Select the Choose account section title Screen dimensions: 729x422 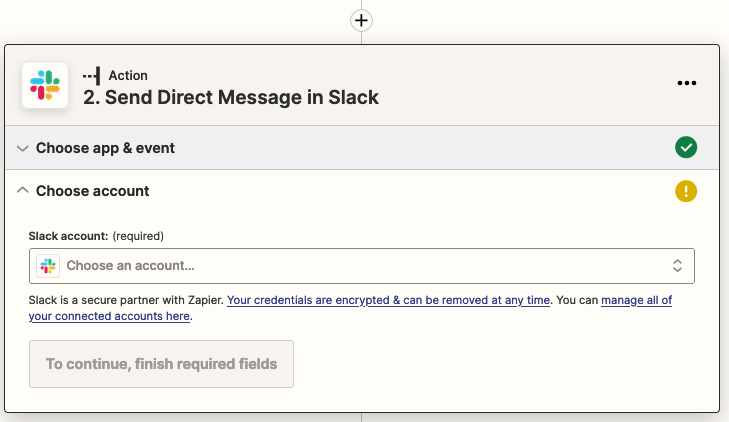tap(93, 191)
